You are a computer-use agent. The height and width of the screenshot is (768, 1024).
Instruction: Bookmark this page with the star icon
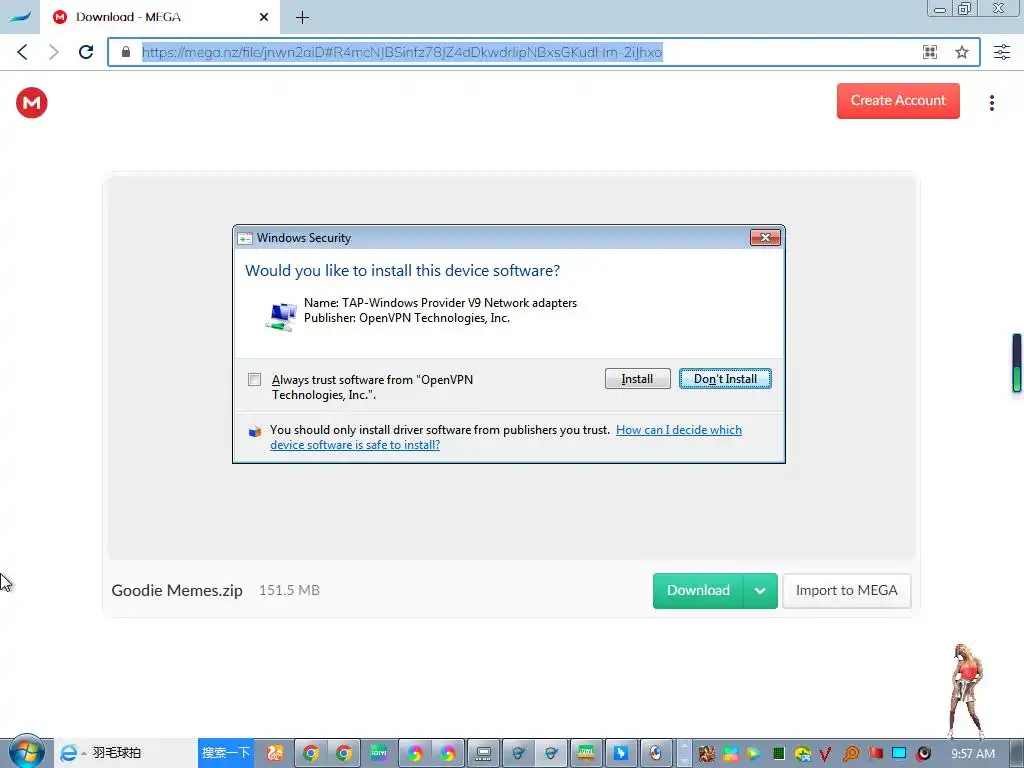pos(962,52)
